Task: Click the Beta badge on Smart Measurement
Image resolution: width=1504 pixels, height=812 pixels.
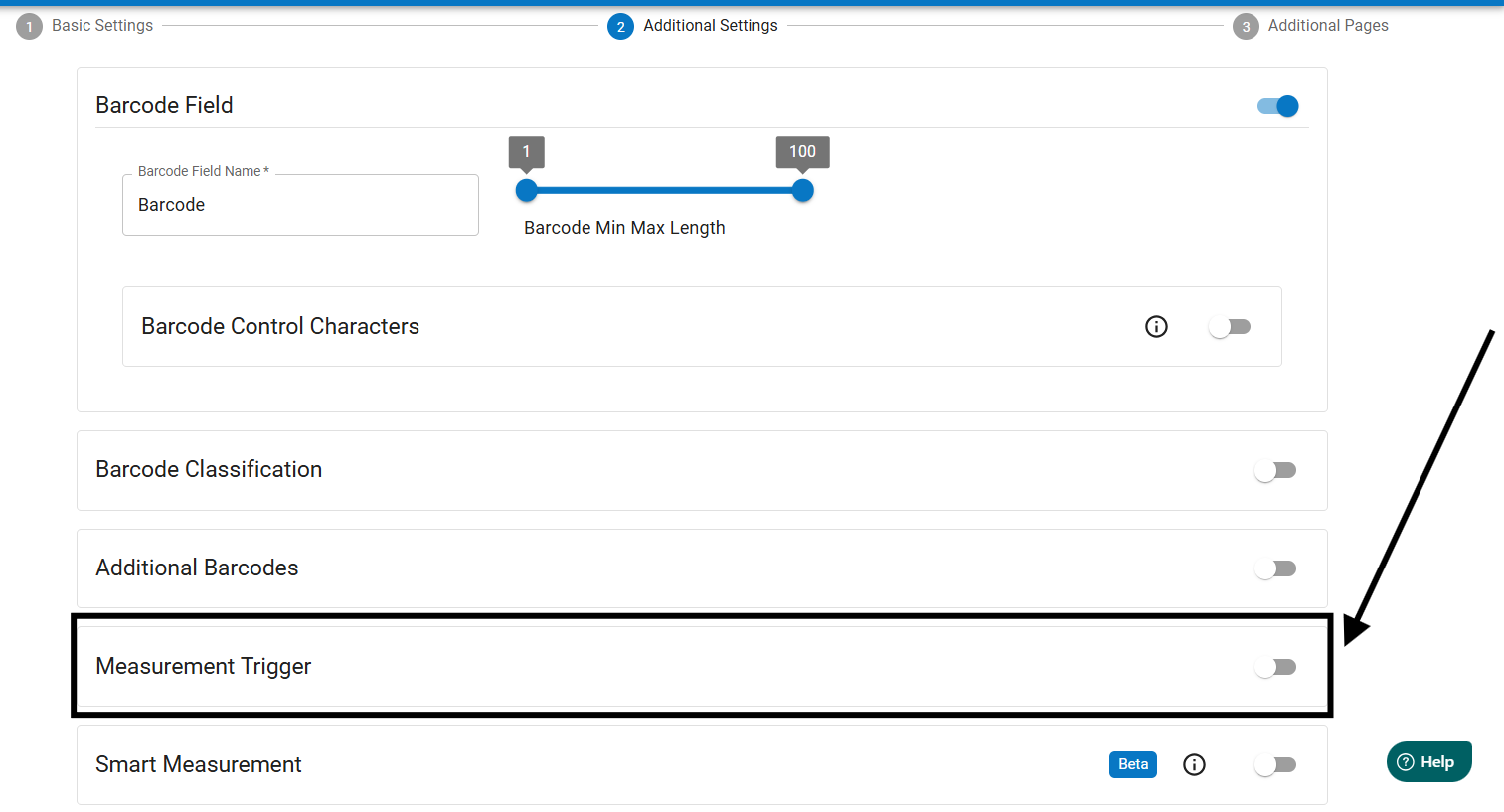Action: pos(1132,764)
